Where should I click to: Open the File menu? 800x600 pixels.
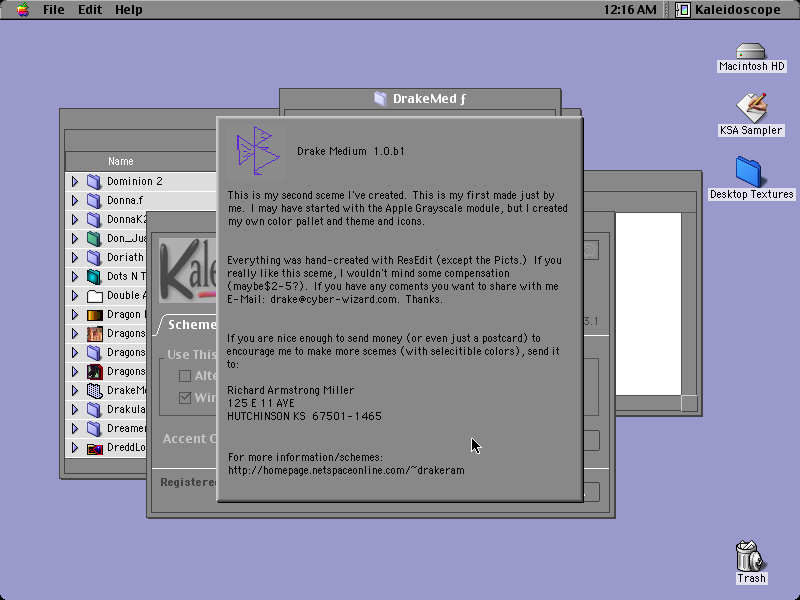[x=54, y=10]
